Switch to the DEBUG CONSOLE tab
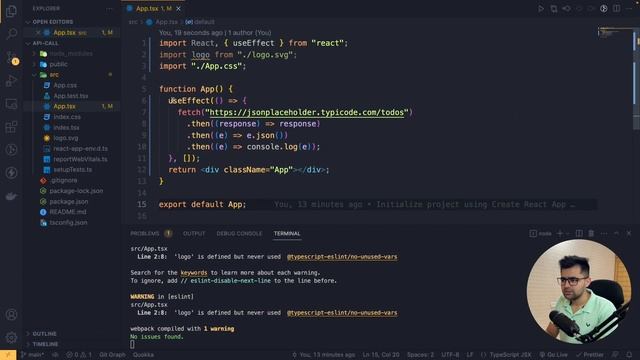 pyautogui.click(x=239, y=233)
